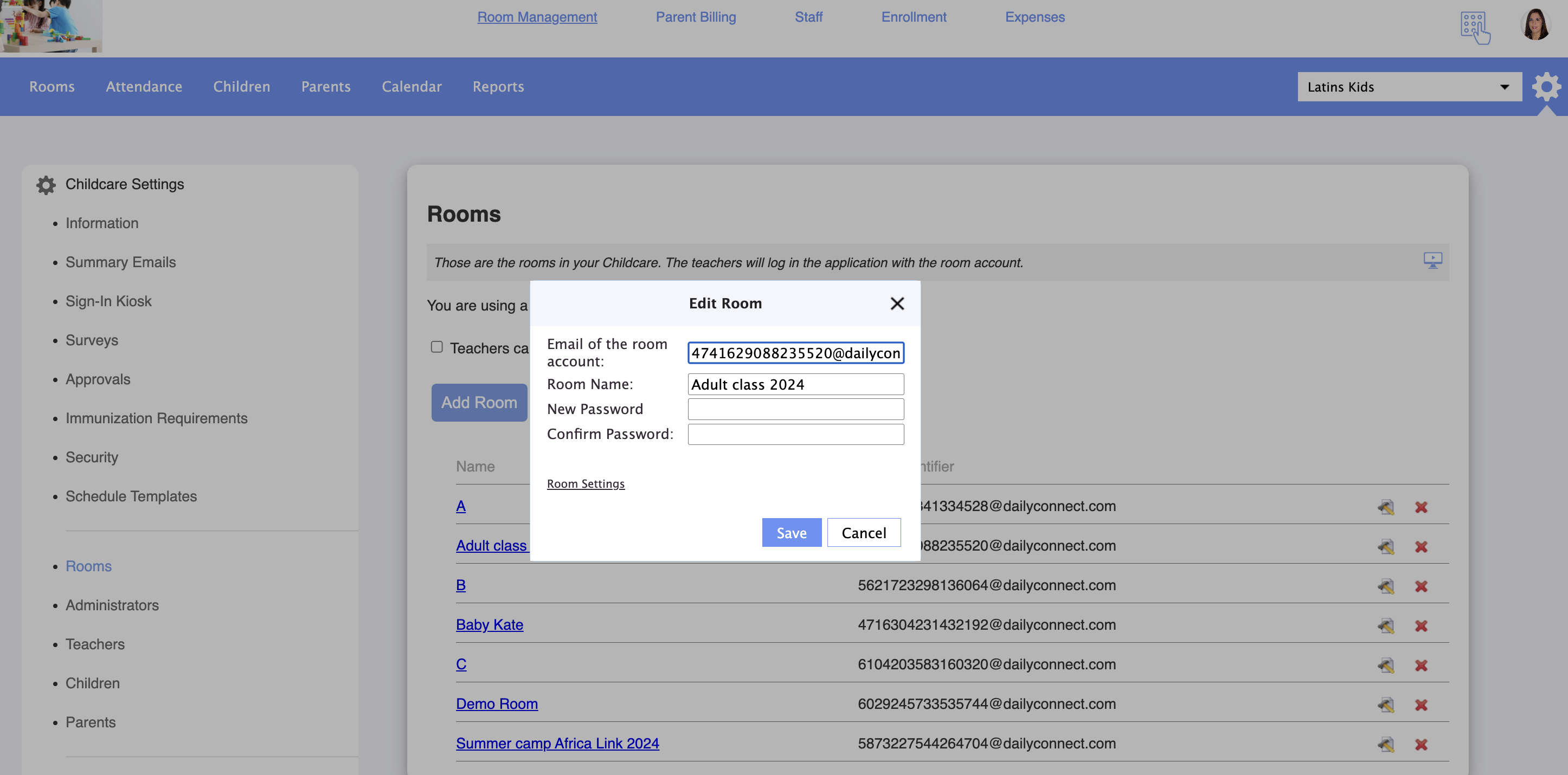Click edit icon for Baby Kate room
This screenshot has width=1568, height=775.
pos(1386,625)
